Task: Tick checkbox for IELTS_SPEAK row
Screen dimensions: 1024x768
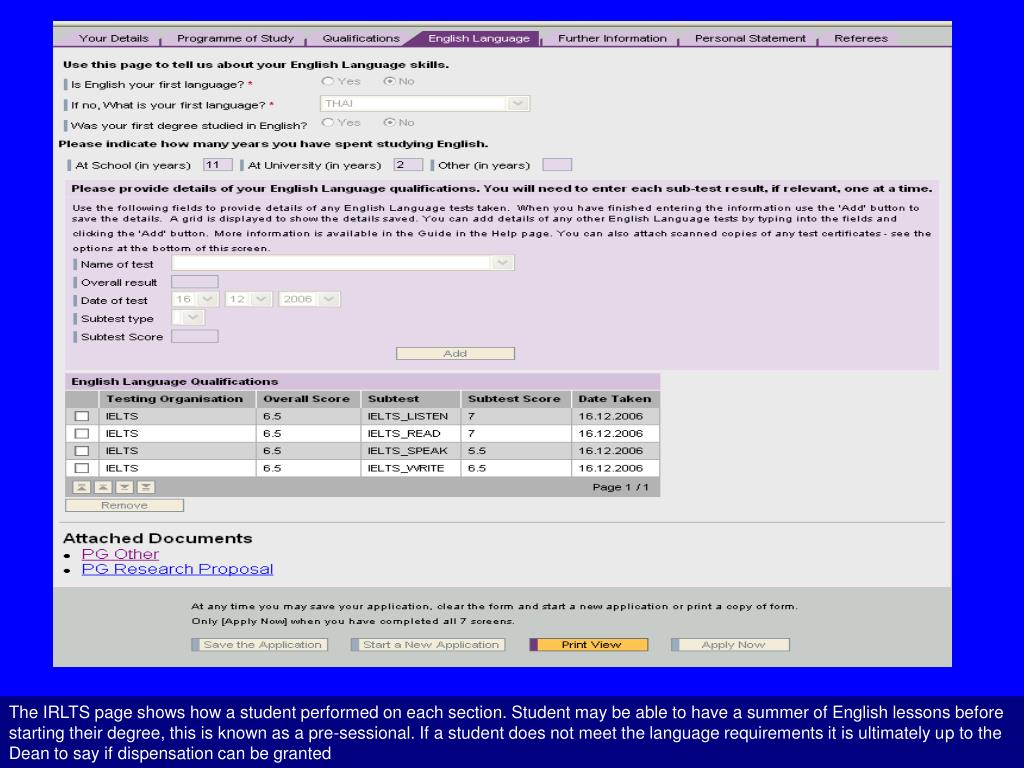Action: tap(82, 451)
